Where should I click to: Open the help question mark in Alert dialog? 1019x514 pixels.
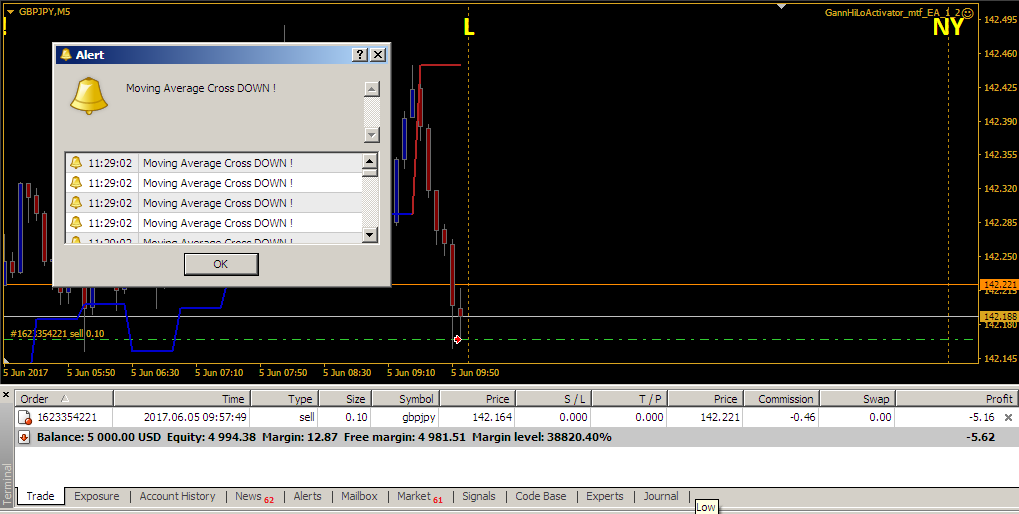coord(359,55)
